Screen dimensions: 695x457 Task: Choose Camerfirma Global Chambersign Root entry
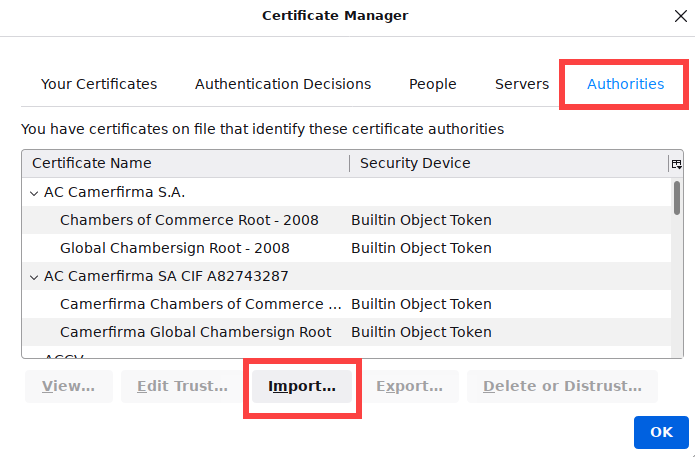click(195, 332)
